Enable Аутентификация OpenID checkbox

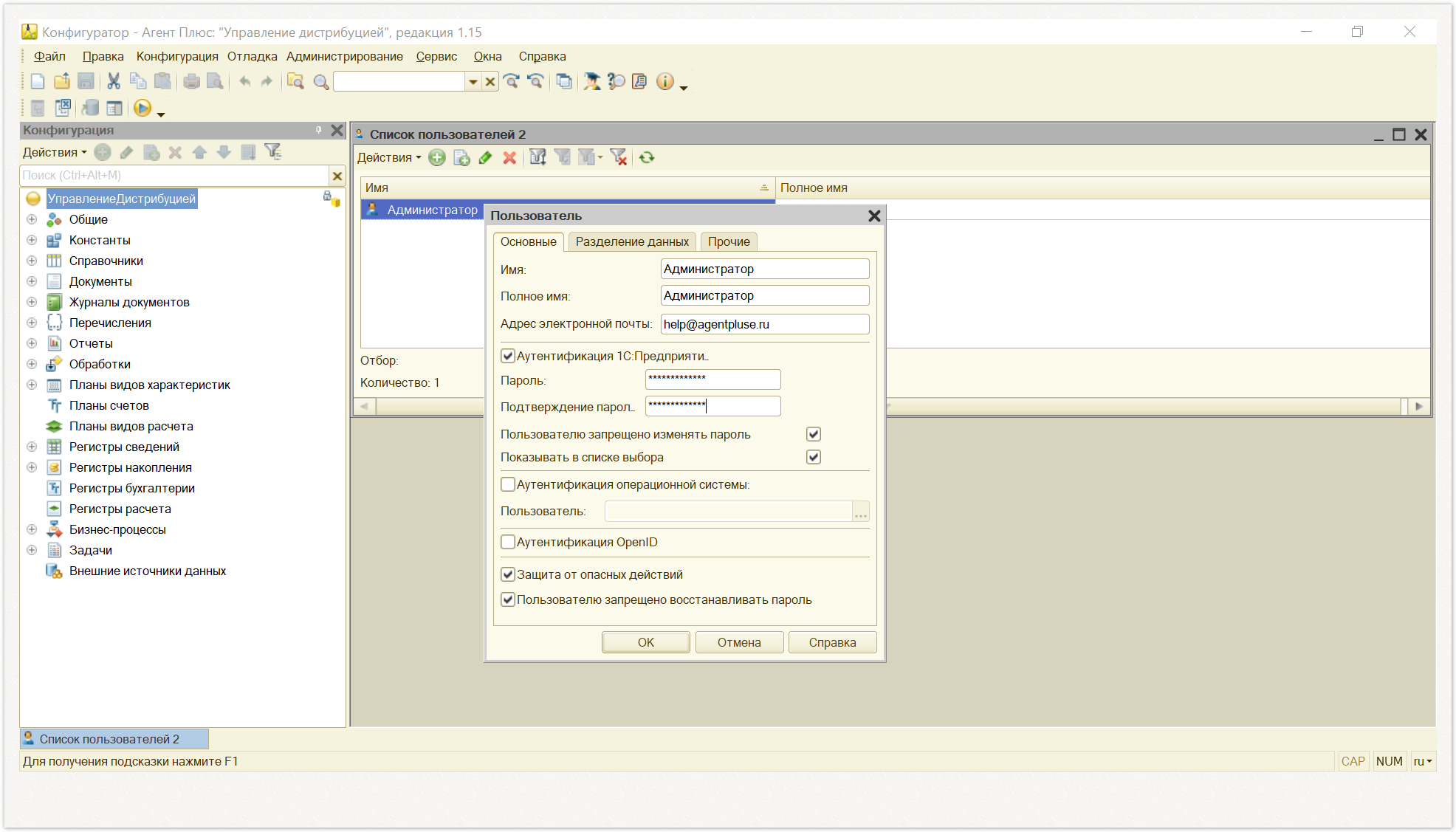click(508, 542)
